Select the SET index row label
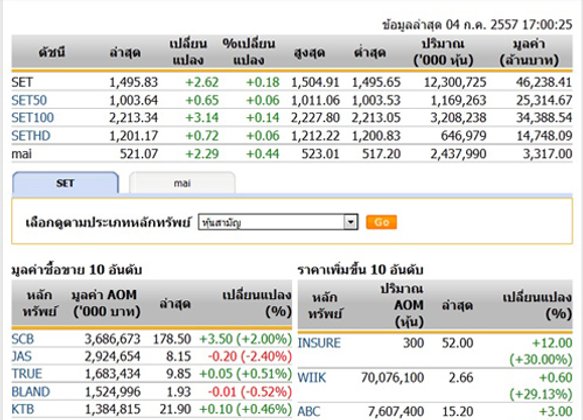Viewport: 583px width, 420px height. (22, 82)
